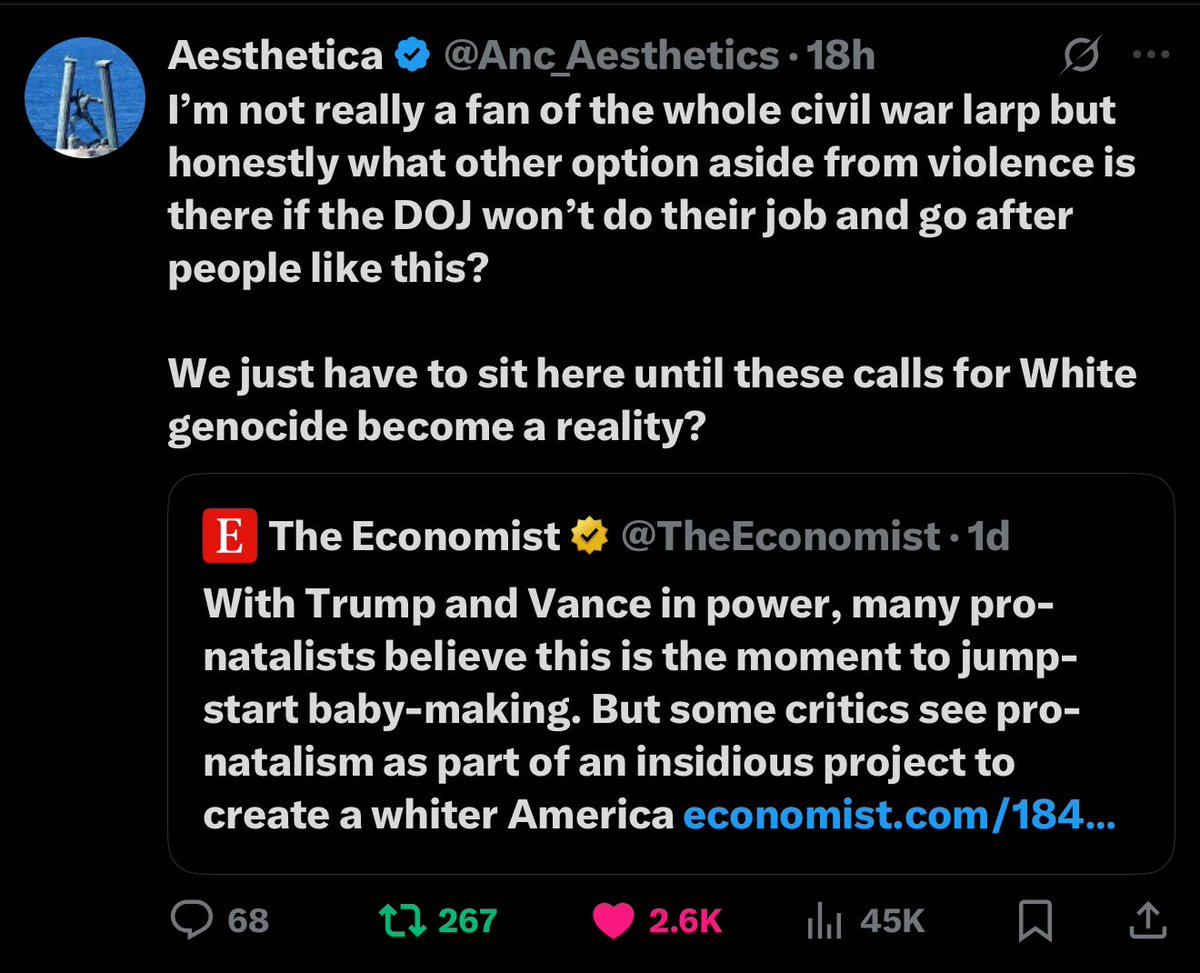Bookmark this post
The width and height of the screenshot is (1200, 973).
pyautogui.click(x=1033, y=921)
